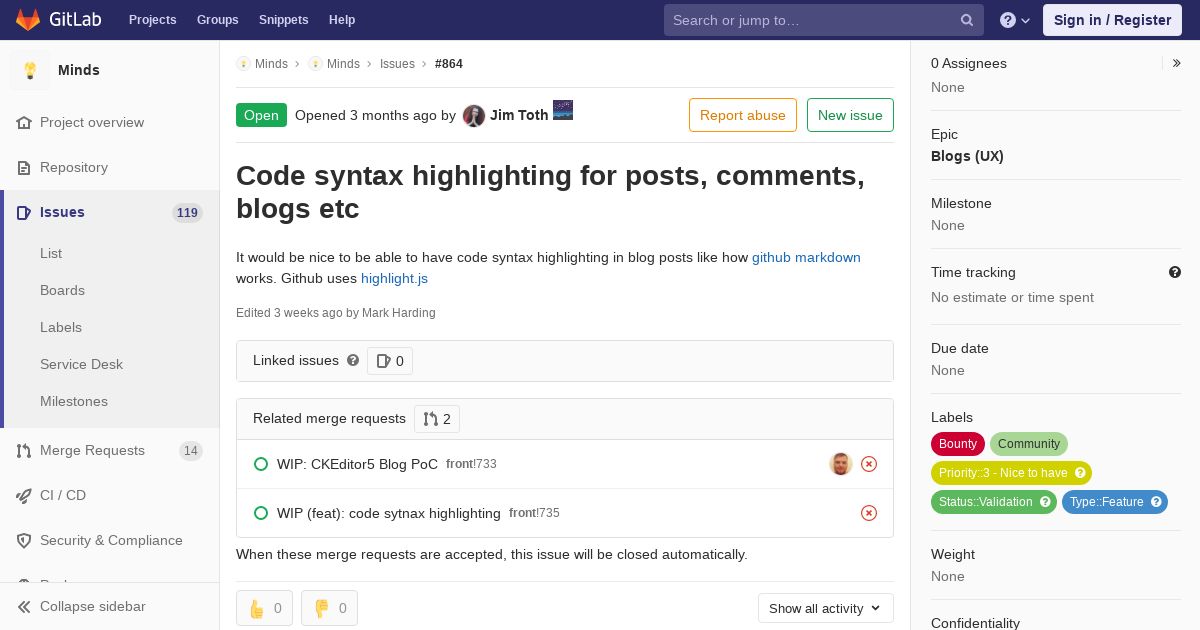Collapse the right sidebar with the chevron
1200x630 pixels.
(x=1177, y=63)
